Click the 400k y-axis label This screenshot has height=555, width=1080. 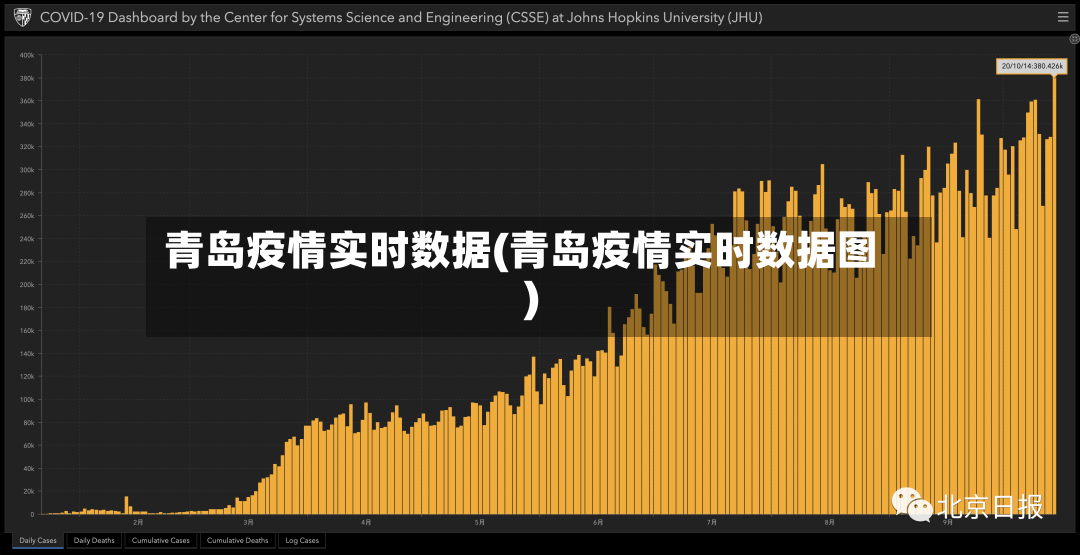tap(27, 55)
